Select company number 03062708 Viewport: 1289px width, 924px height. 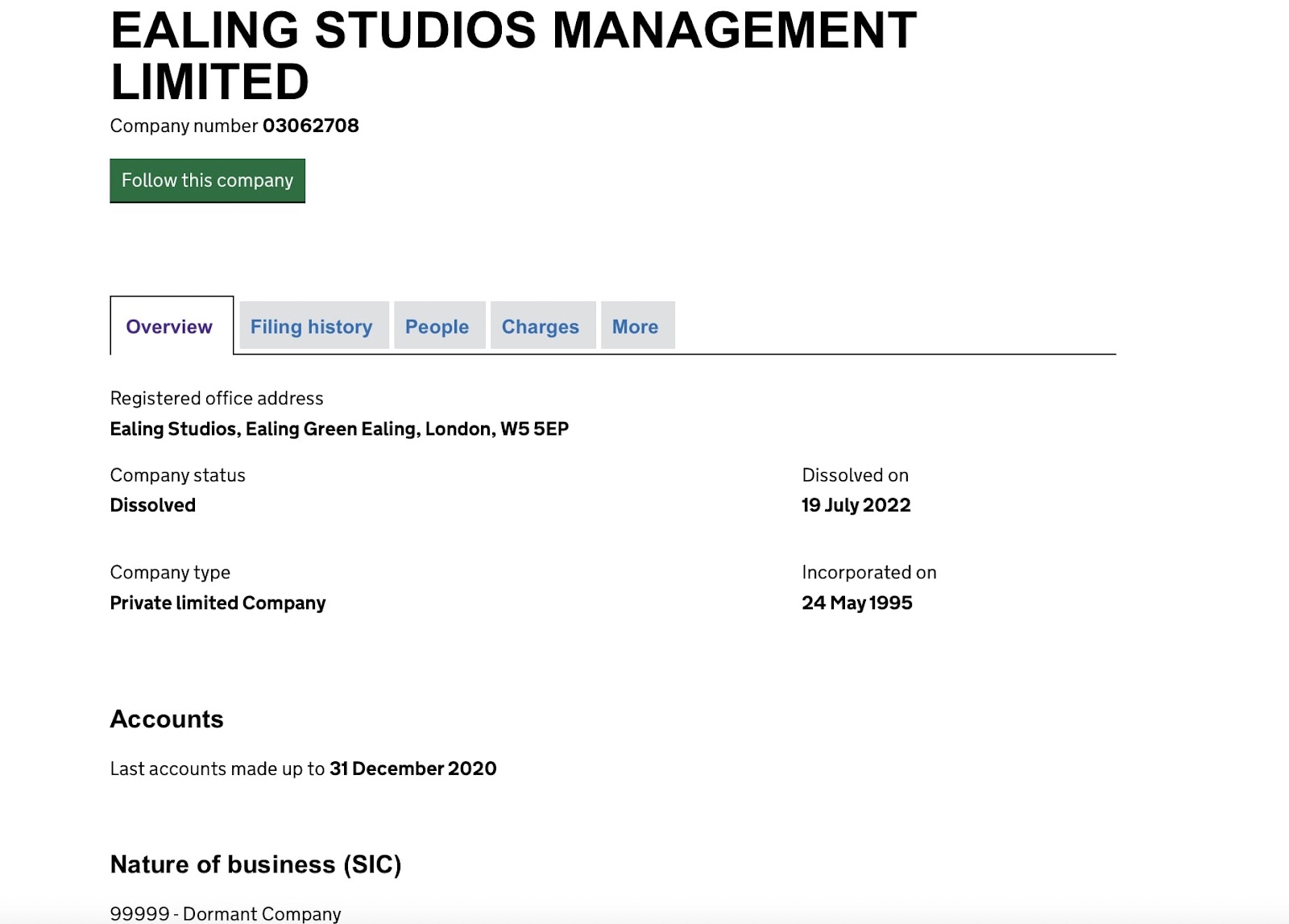click(311, 126)
